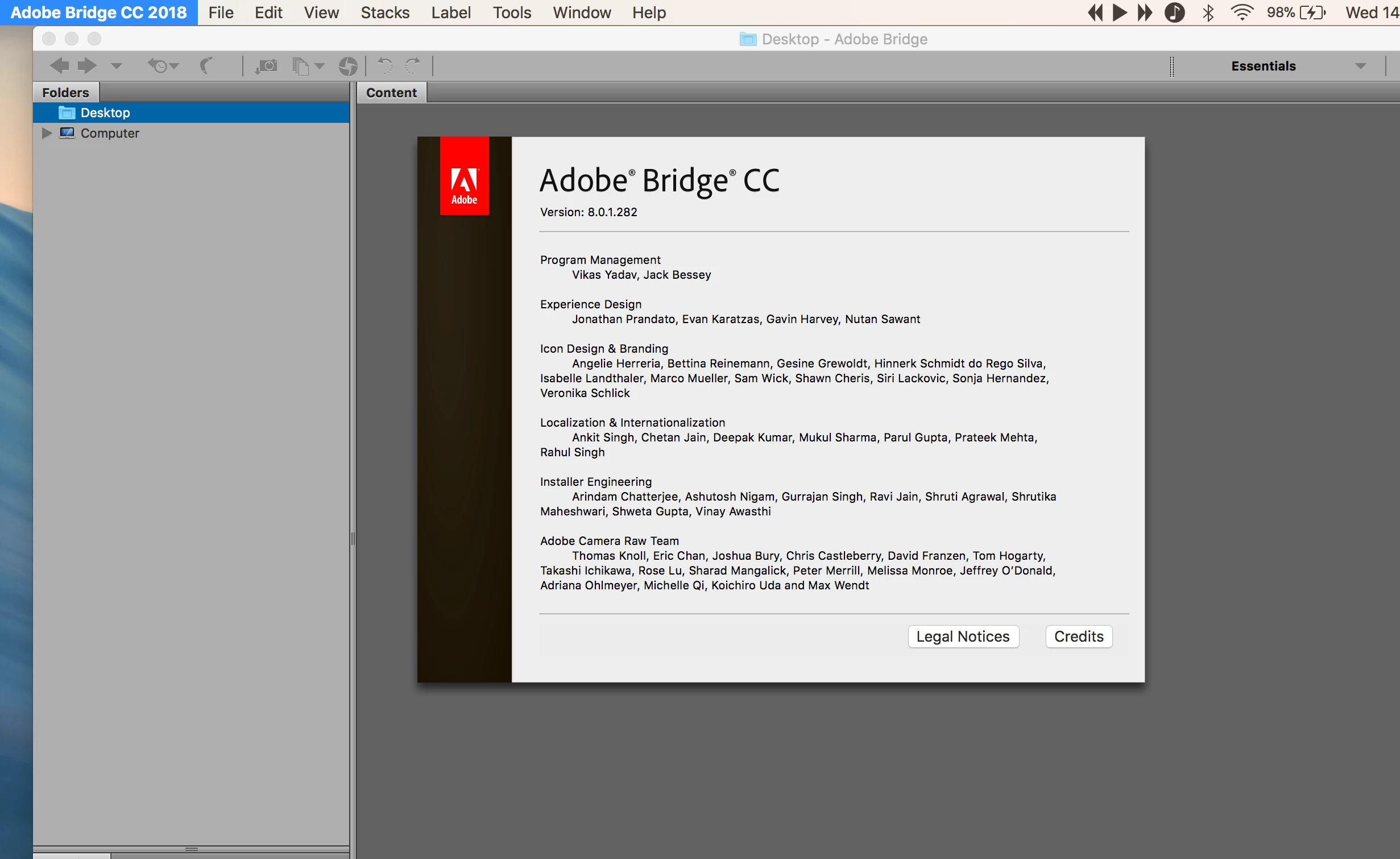Rotate 90° clockwise icon
Screen dimensions: 1400x859
413,66
